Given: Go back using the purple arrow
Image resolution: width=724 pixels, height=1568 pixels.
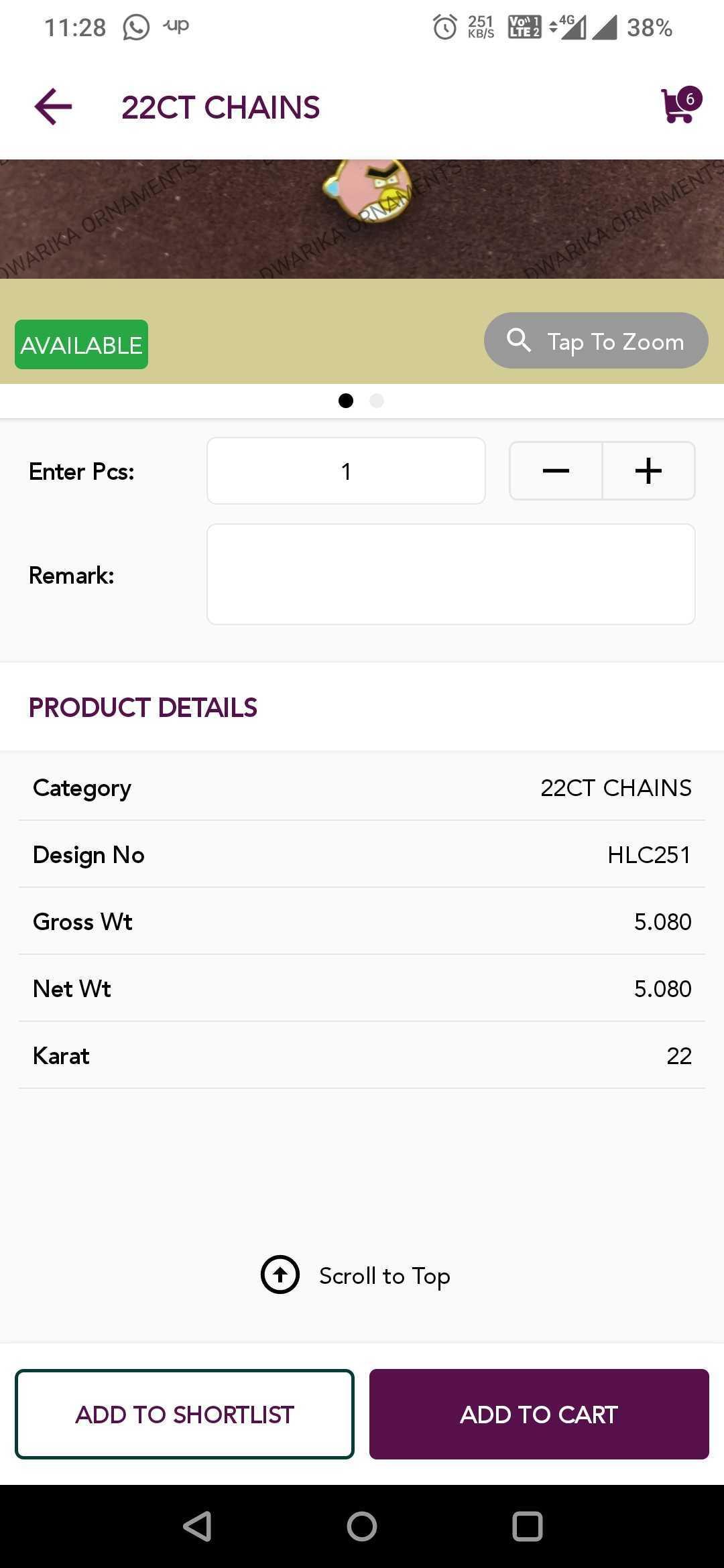Looking at the screenshot, I should point(53,107).
